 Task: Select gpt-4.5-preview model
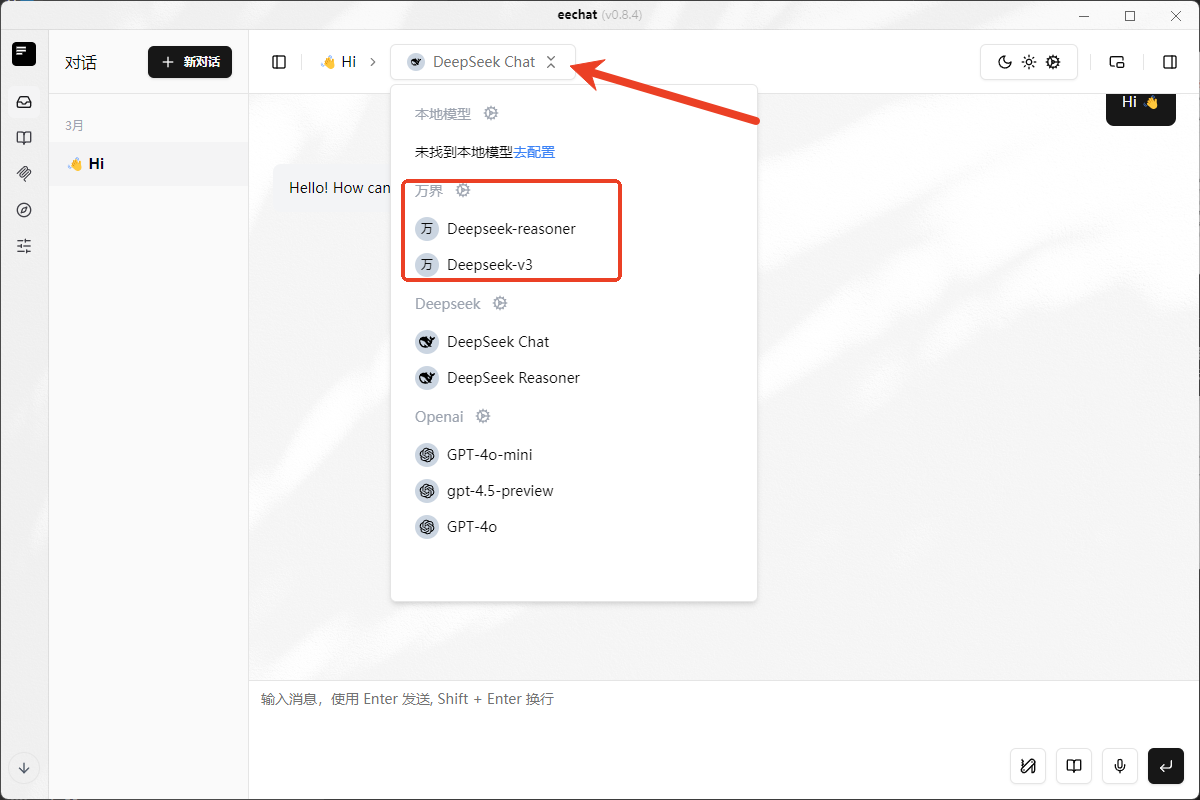pos(573,491)
